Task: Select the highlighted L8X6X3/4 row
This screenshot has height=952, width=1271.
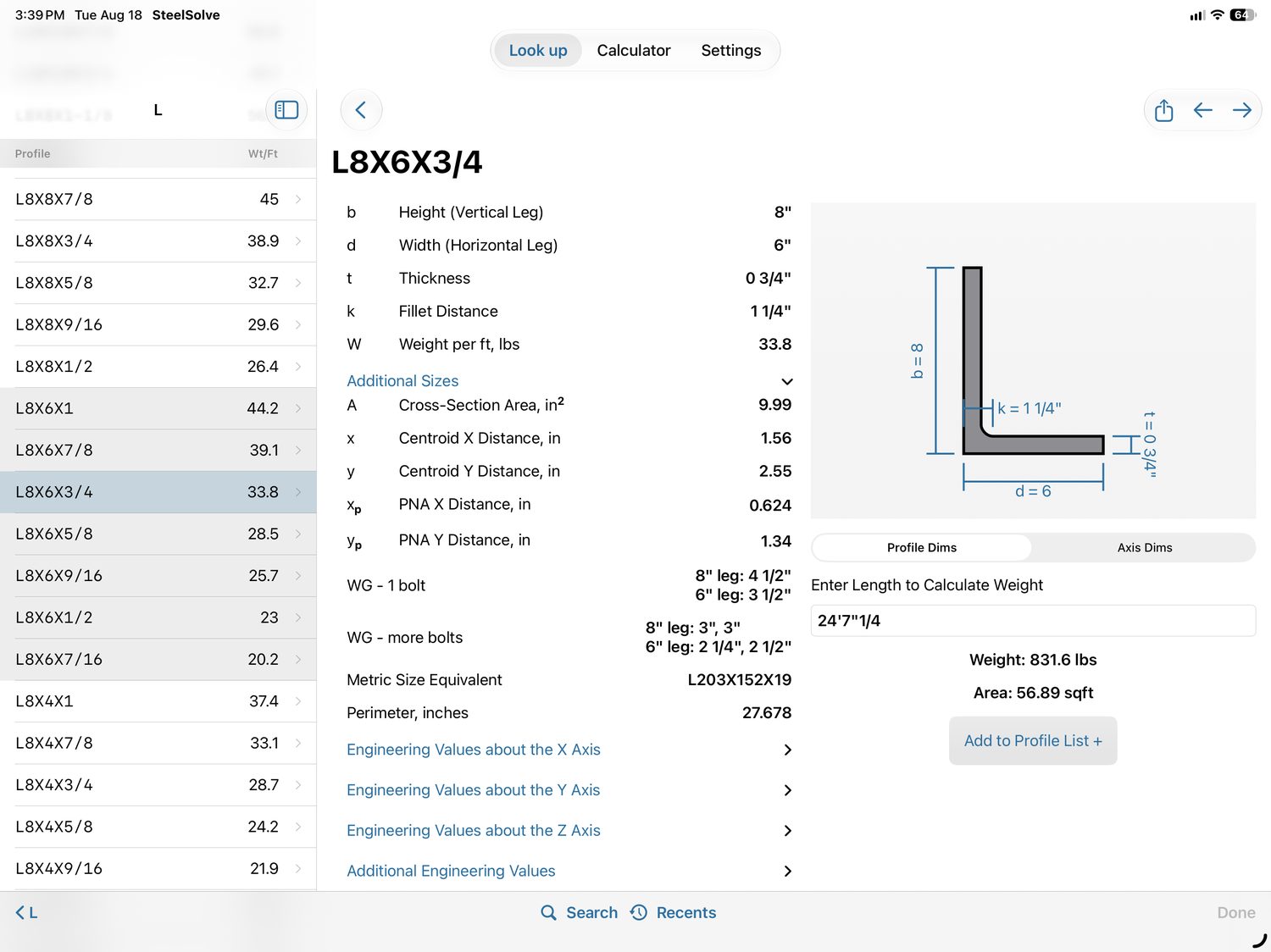Action: coord(158,492)
